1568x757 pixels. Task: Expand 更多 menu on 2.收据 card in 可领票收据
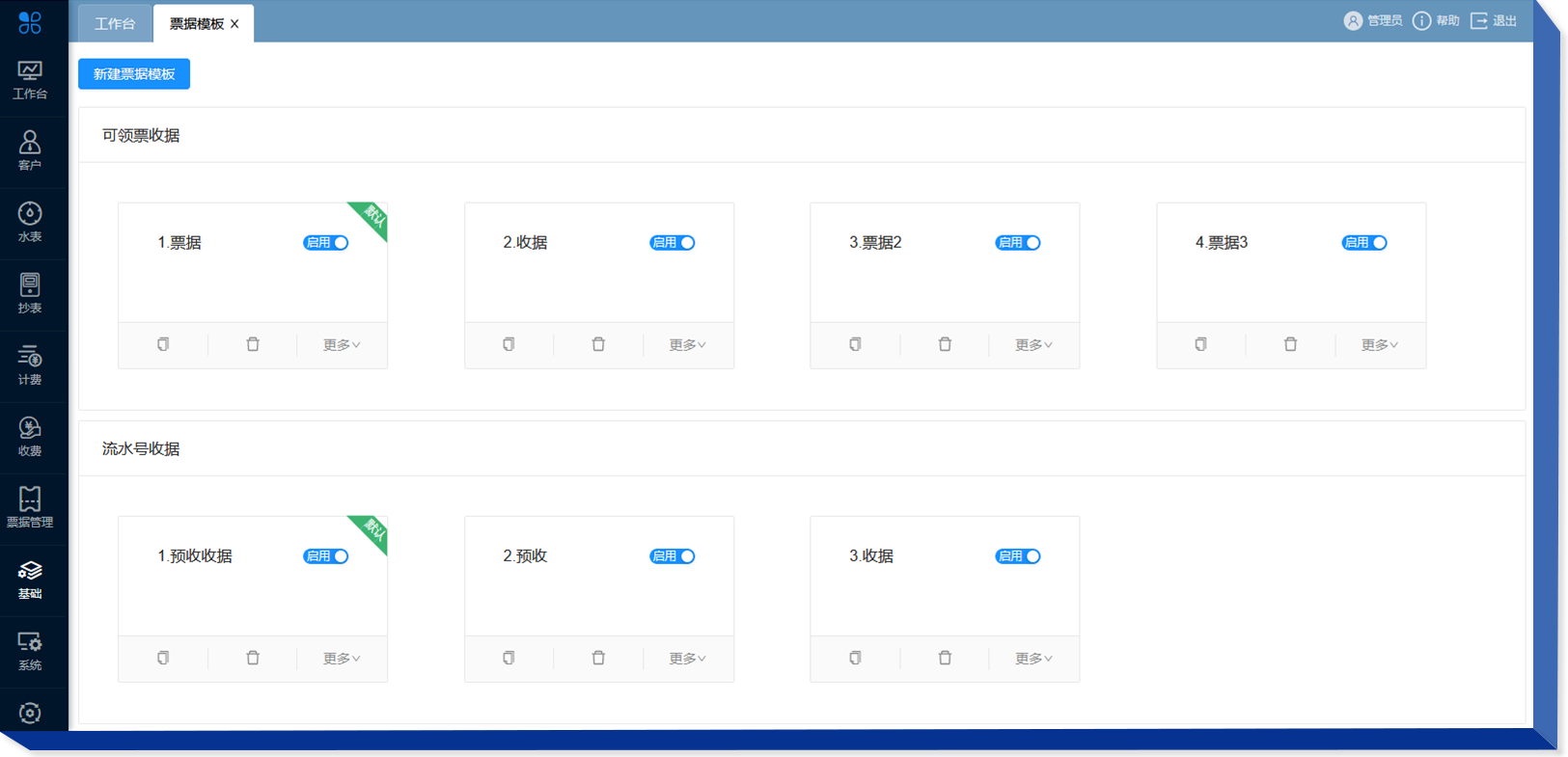click(688, 345)
